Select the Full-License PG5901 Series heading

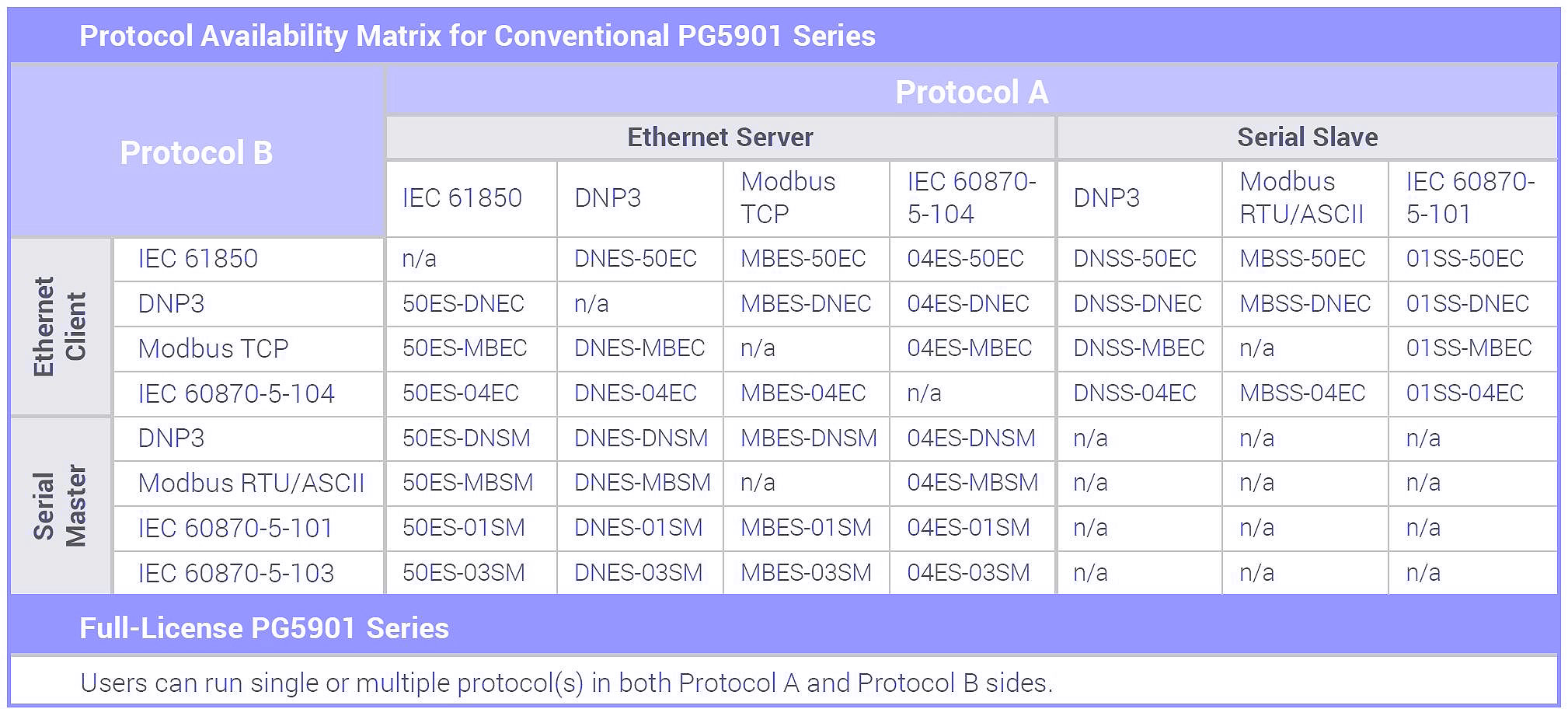click(x=264, y=628)
